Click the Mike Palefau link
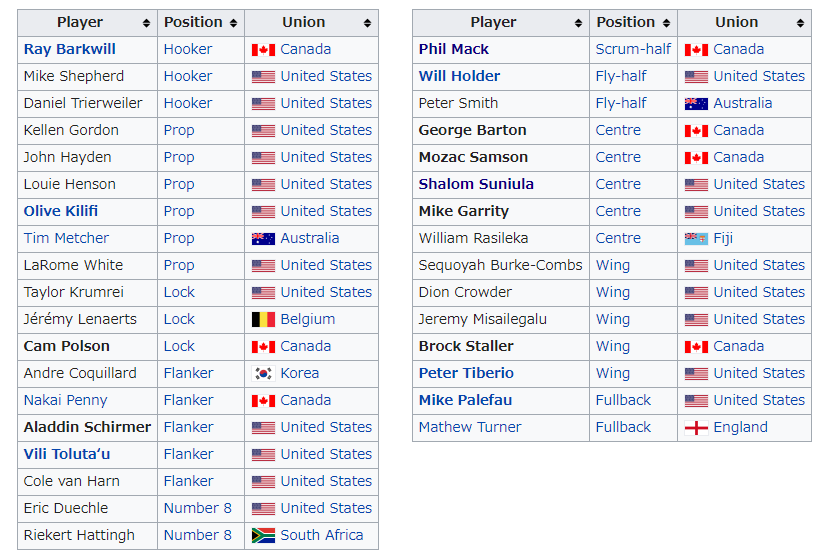The width and height of the screenshot is (833, 557). (465, 400)
